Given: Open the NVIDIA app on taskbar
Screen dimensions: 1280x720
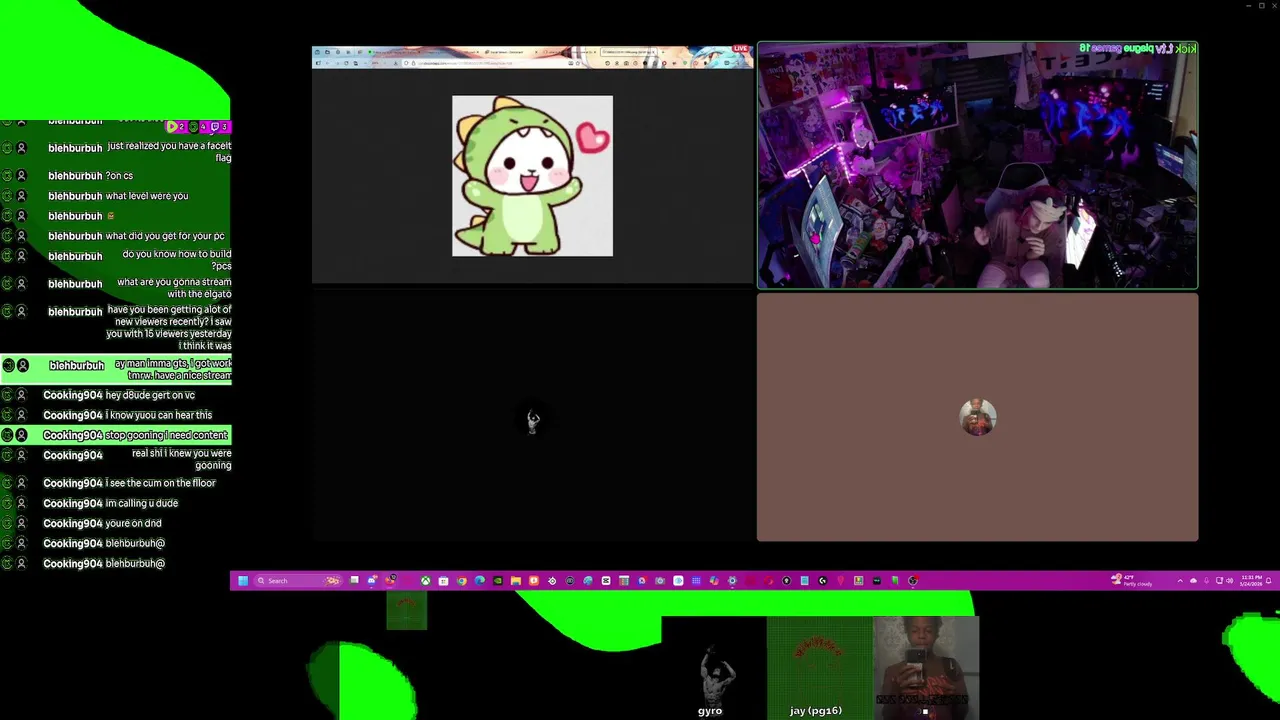Looking at the screenshot, I should tap(497, 580).
